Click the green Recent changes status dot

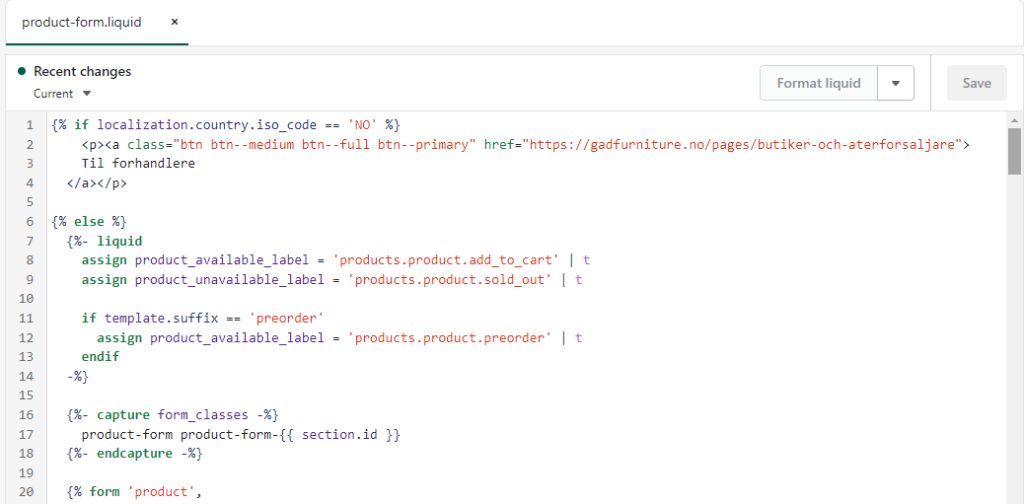coord(22,71)
